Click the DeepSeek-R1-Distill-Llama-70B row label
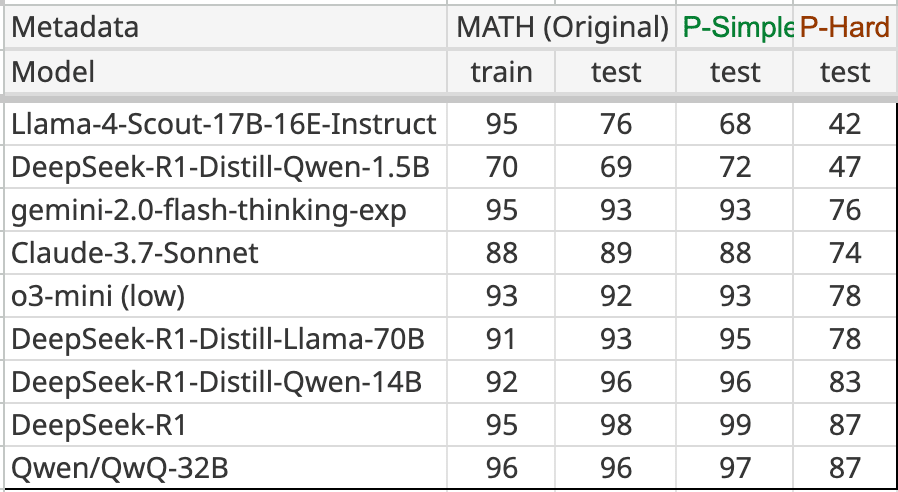This screenshot has height=492, width=898. (218, 339)
